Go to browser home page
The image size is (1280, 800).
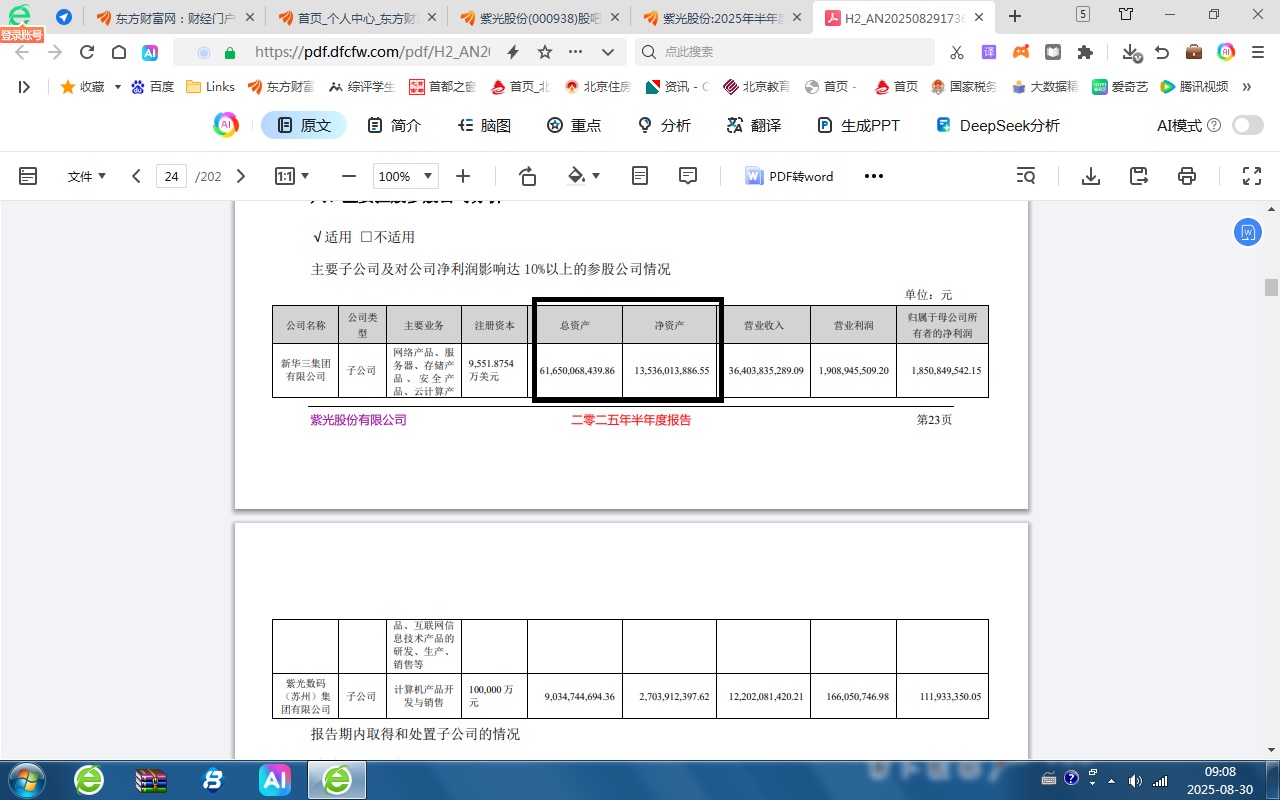119,52
